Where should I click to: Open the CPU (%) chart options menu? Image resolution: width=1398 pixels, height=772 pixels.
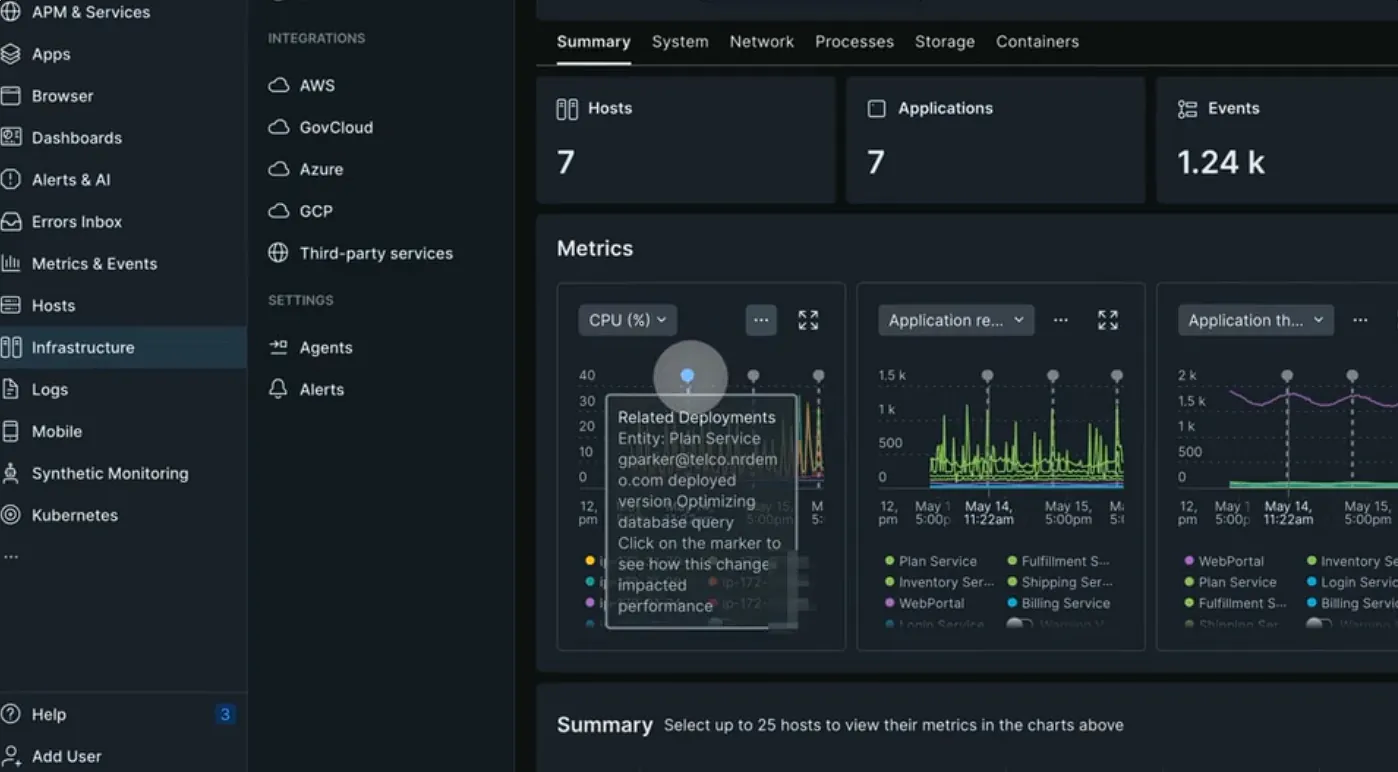pyautogui.click(x=761, y=320)
